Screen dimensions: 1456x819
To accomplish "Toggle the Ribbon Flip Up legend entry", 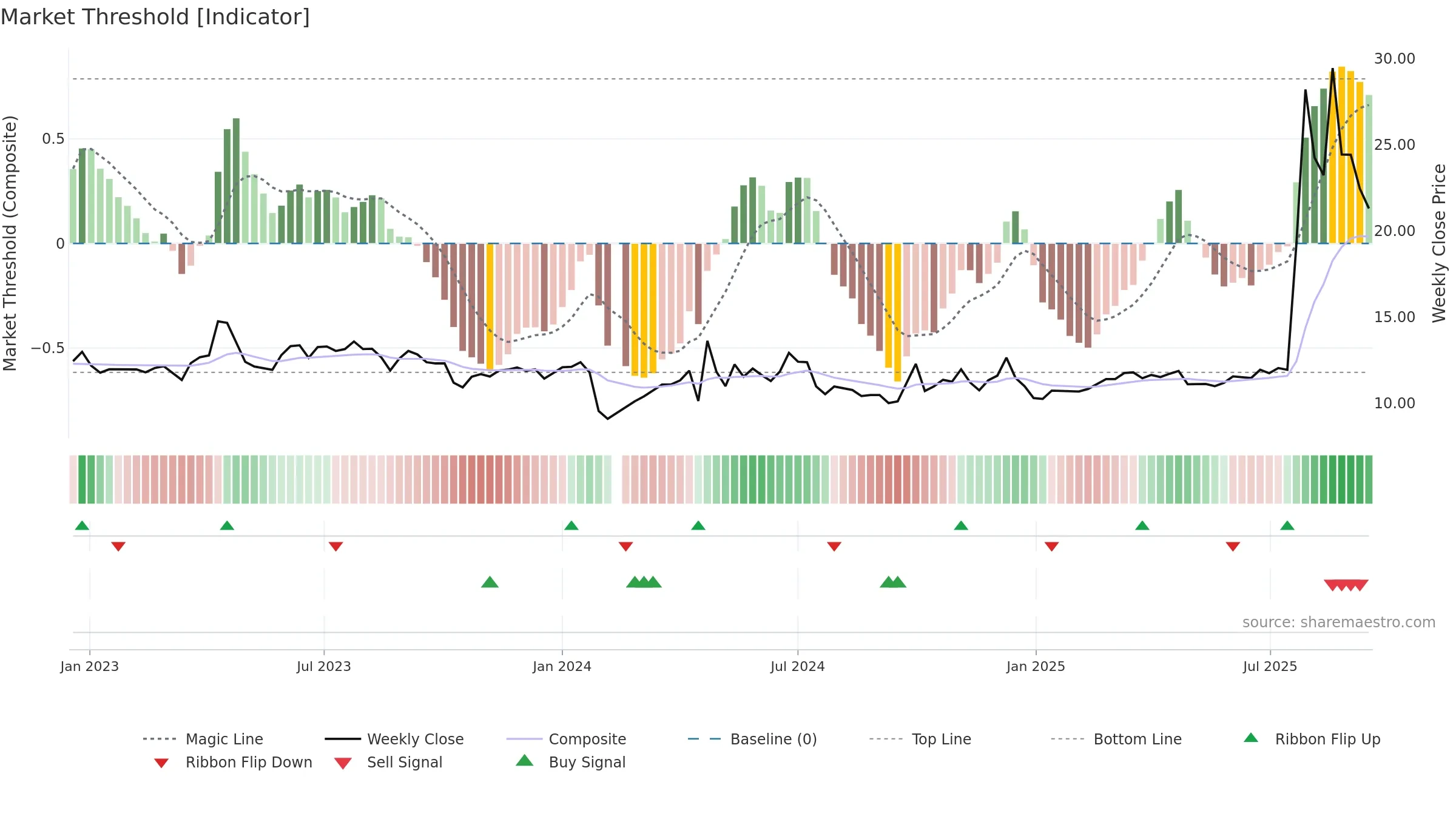I will pos(1312,739).
